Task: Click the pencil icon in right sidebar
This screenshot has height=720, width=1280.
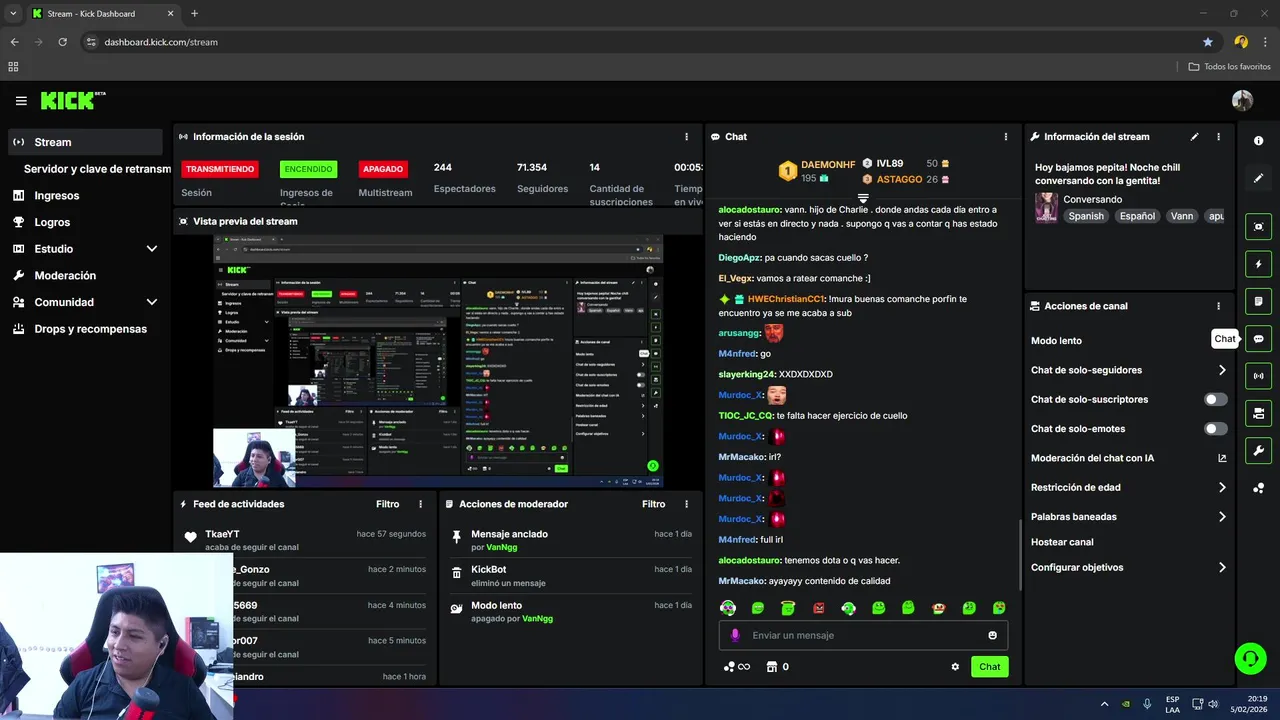Action: 1258,178
